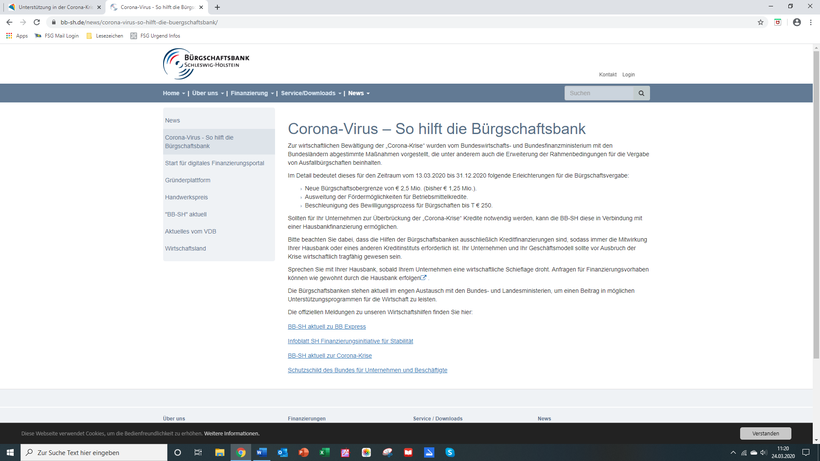Click taskbar search box 'Zur Suche Text hier eingeben'

pos(94,453)
